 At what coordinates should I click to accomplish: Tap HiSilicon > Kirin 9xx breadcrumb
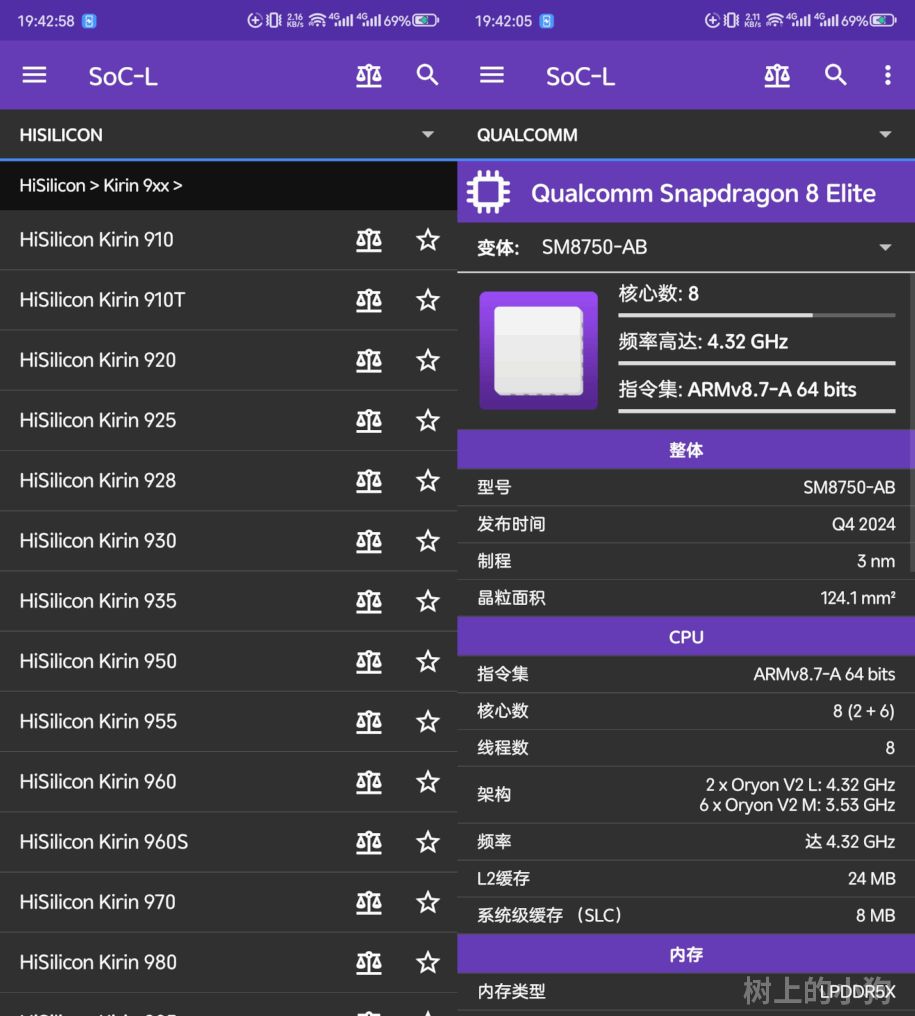click(x=101, y=186)
